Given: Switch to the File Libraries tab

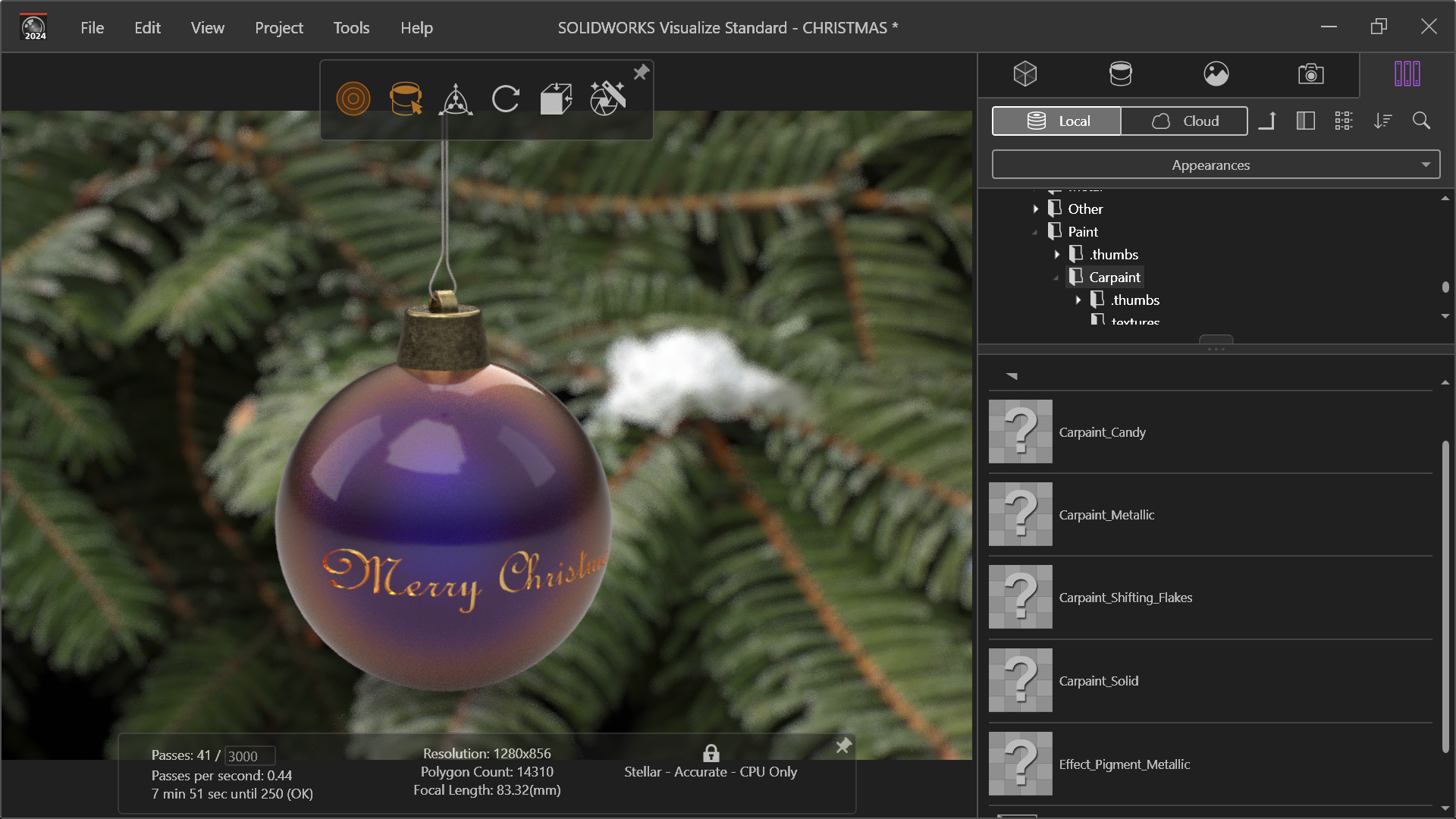Looking at the screenshot, I should (1407, 74).
